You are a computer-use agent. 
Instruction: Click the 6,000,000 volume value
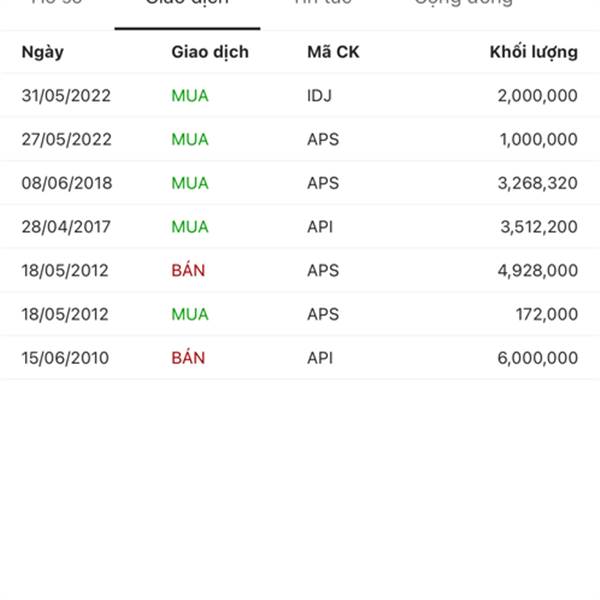(x=537, y=359)
